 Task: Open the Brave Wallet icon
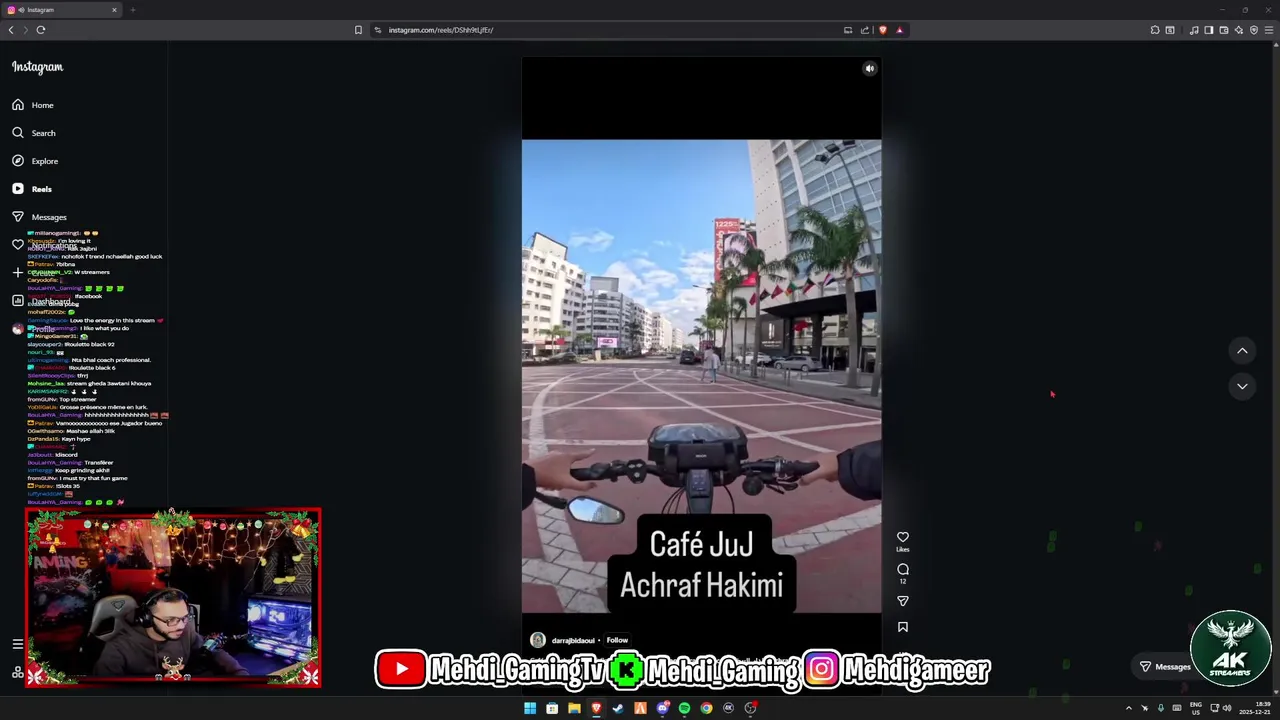[1224, 30]
